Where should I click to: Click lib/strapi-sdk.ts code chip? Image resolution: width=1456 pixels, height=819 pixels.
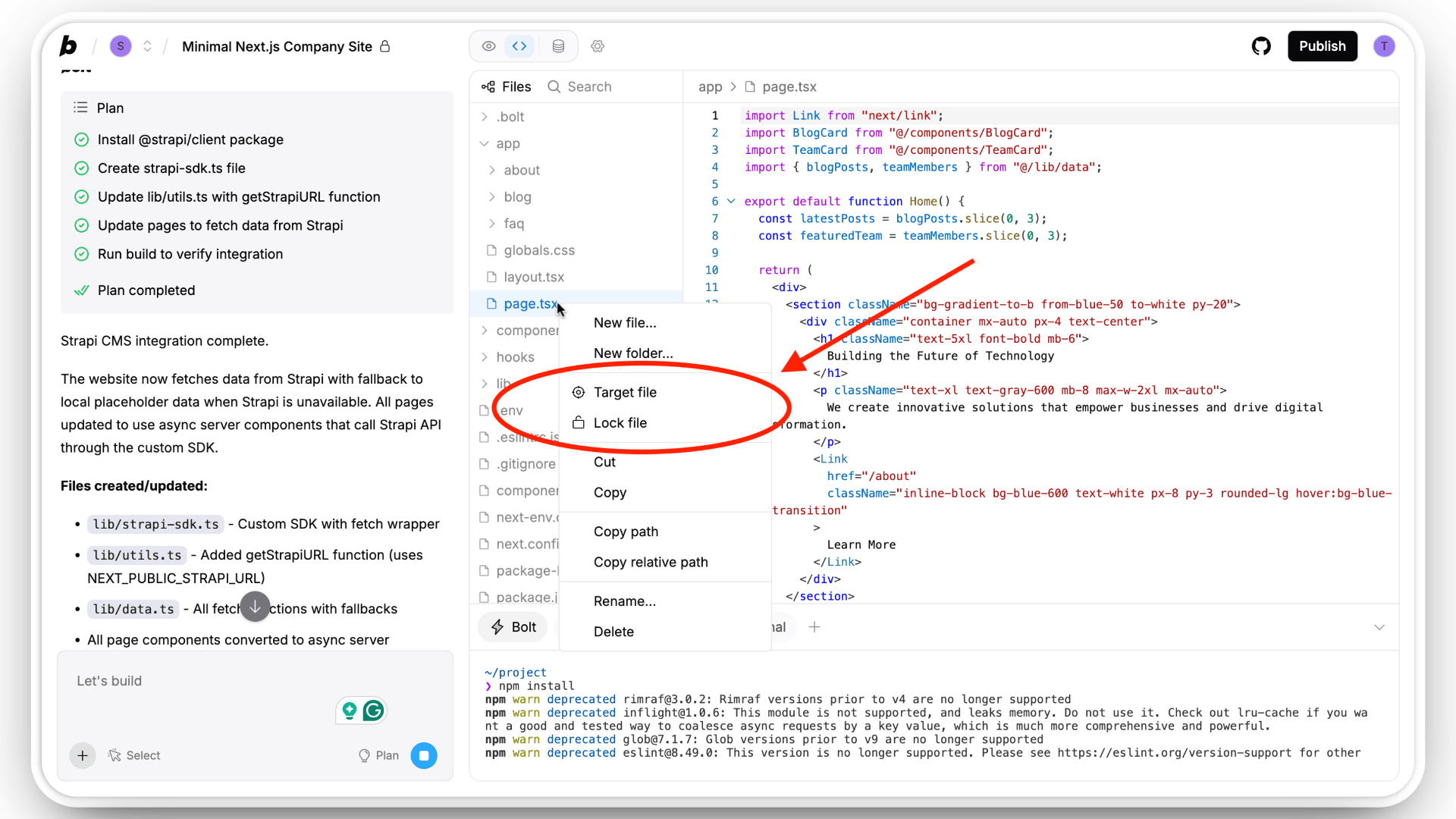click(155, 524)
